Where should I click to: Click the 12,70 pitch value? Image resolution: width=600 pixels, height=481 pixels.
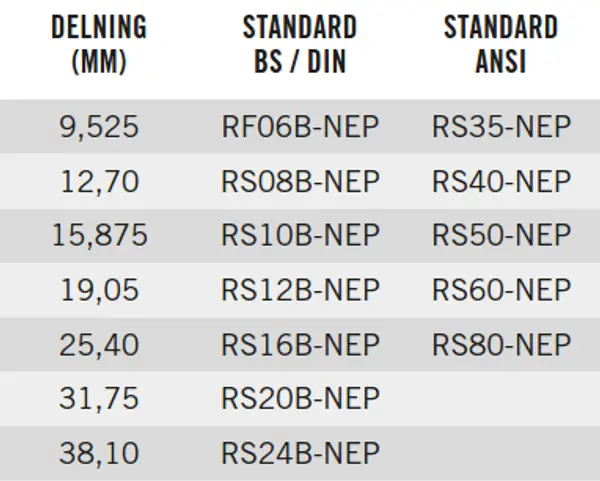(x=99, y=181)
